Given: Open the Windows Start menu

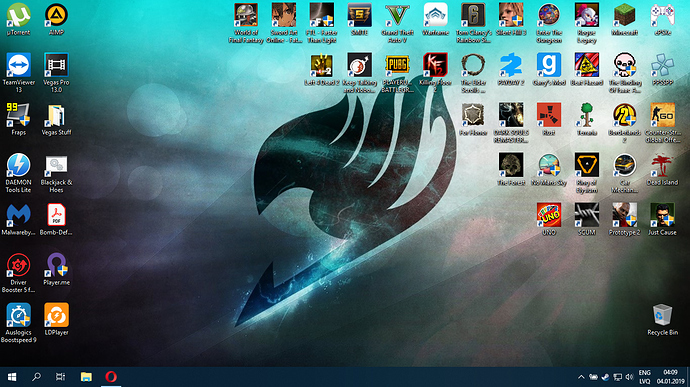Looking at the screenshot, I should click(12, 377).
